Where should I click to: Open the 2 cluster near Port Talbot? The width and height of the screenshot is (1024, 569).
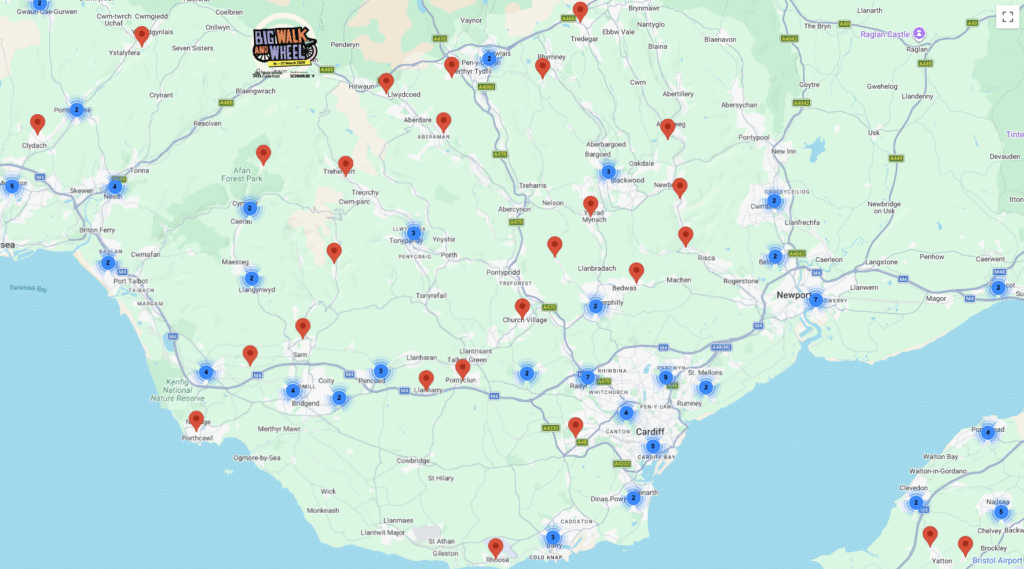coord(108,263)
